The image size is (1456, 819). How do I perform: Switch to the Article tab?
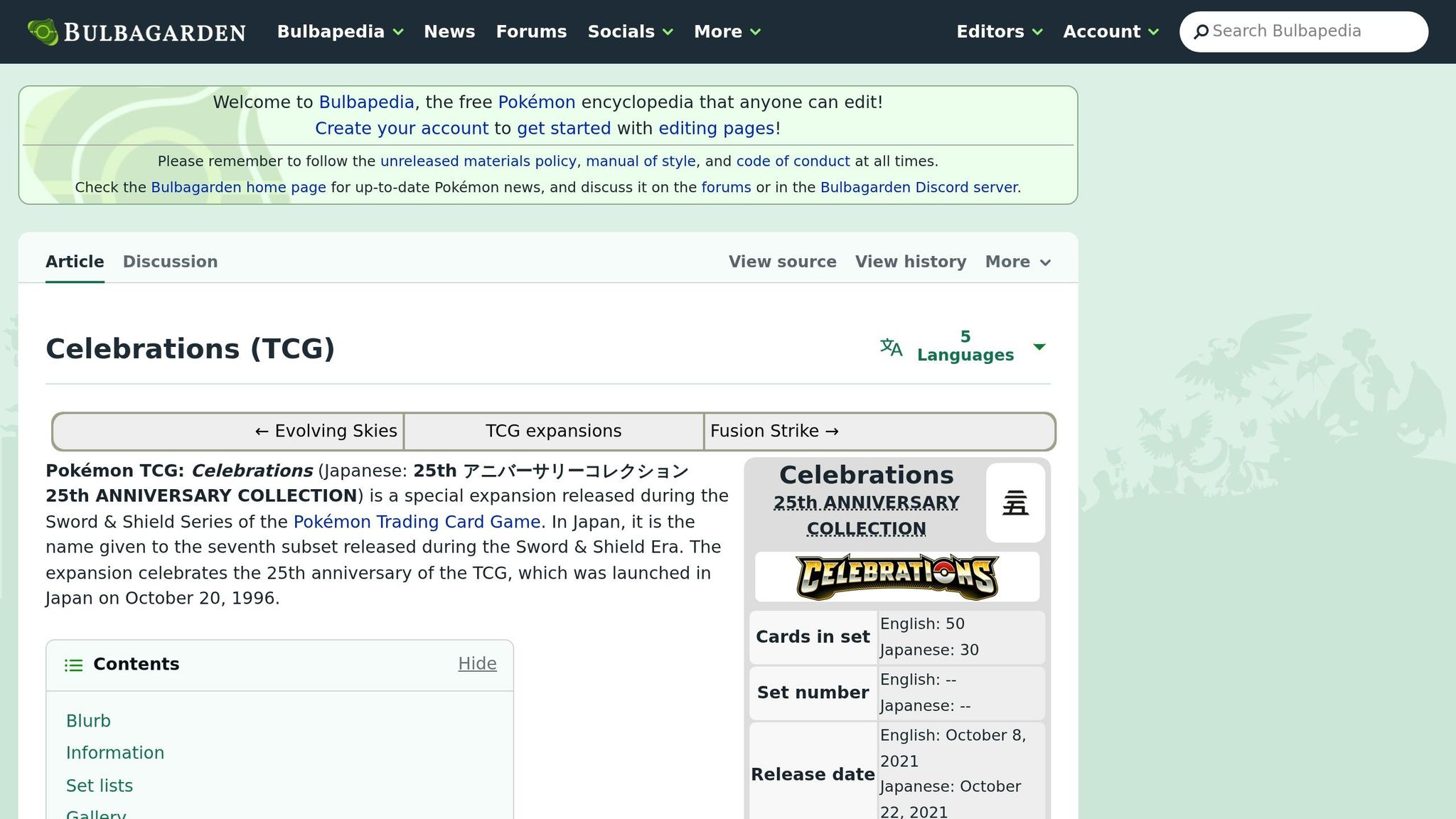click(75, 262)
